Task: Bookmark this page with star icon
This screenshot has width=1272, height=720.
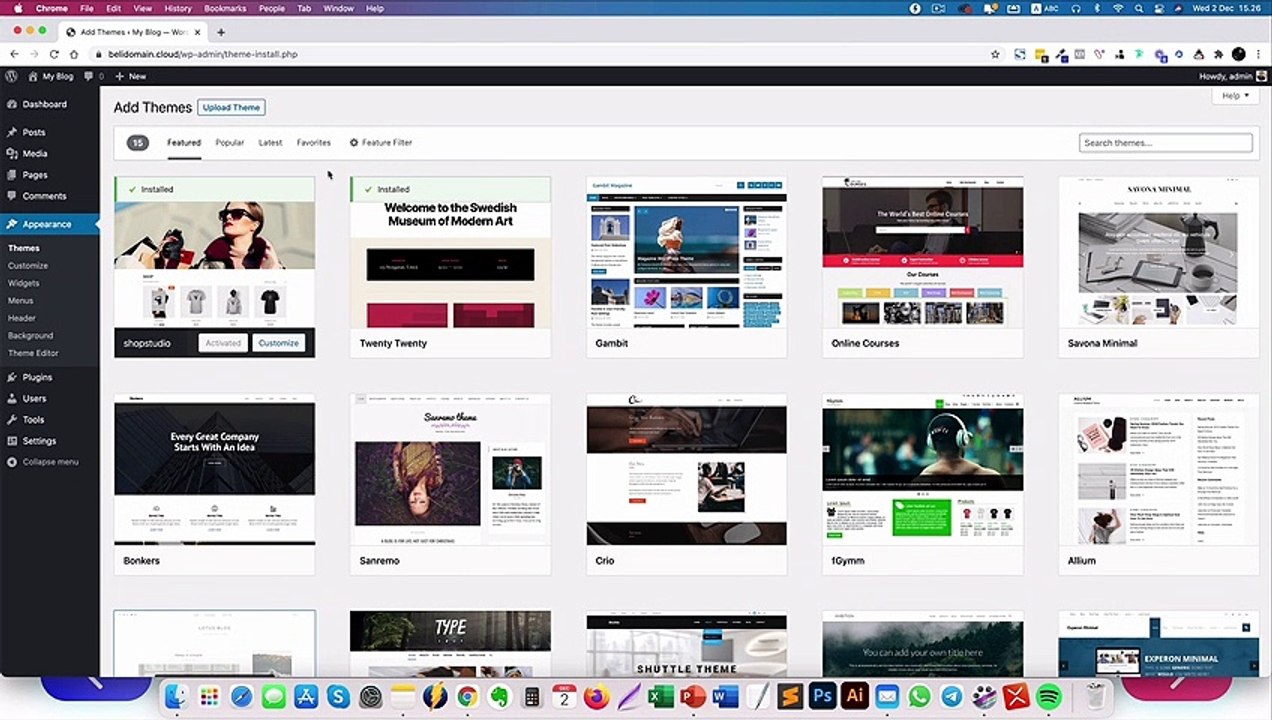Action: [995, 54]
